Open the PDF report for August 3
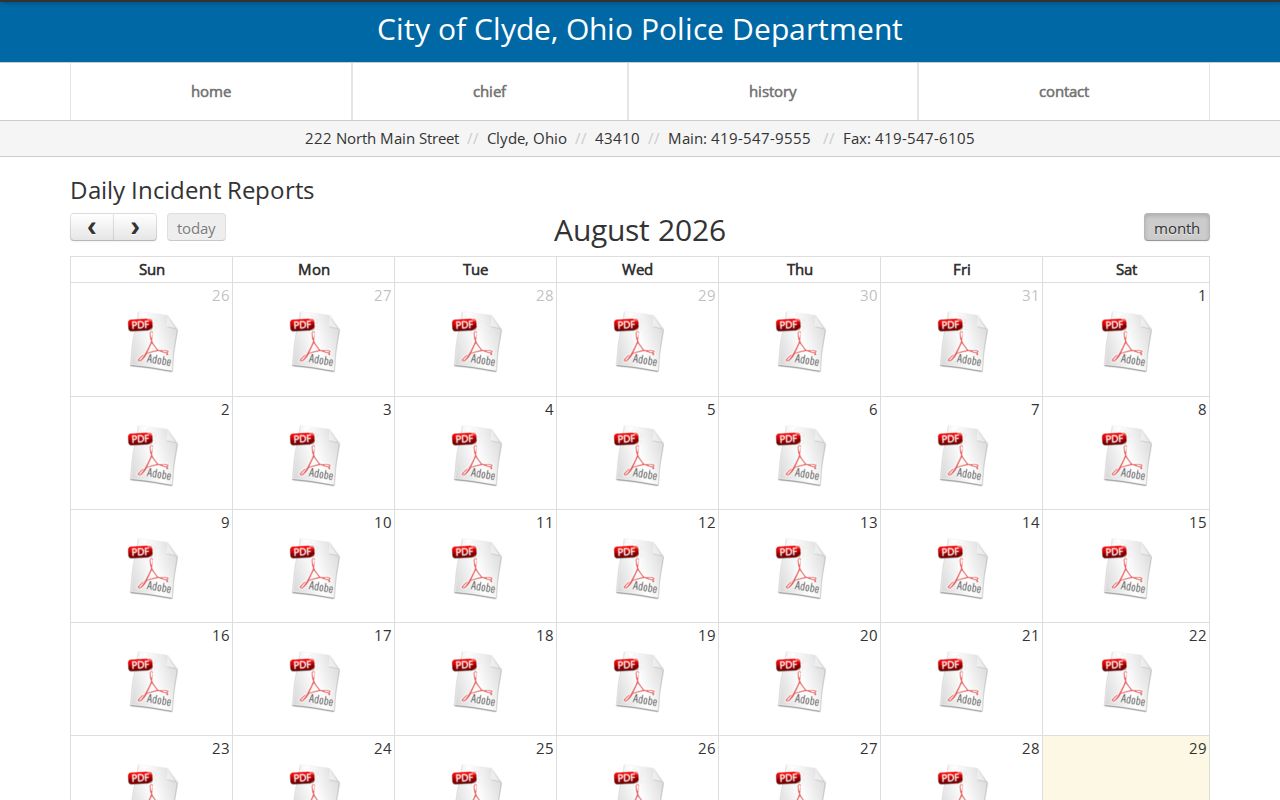The height and width of the screenshot is (800, 1280). pos(314,456)
